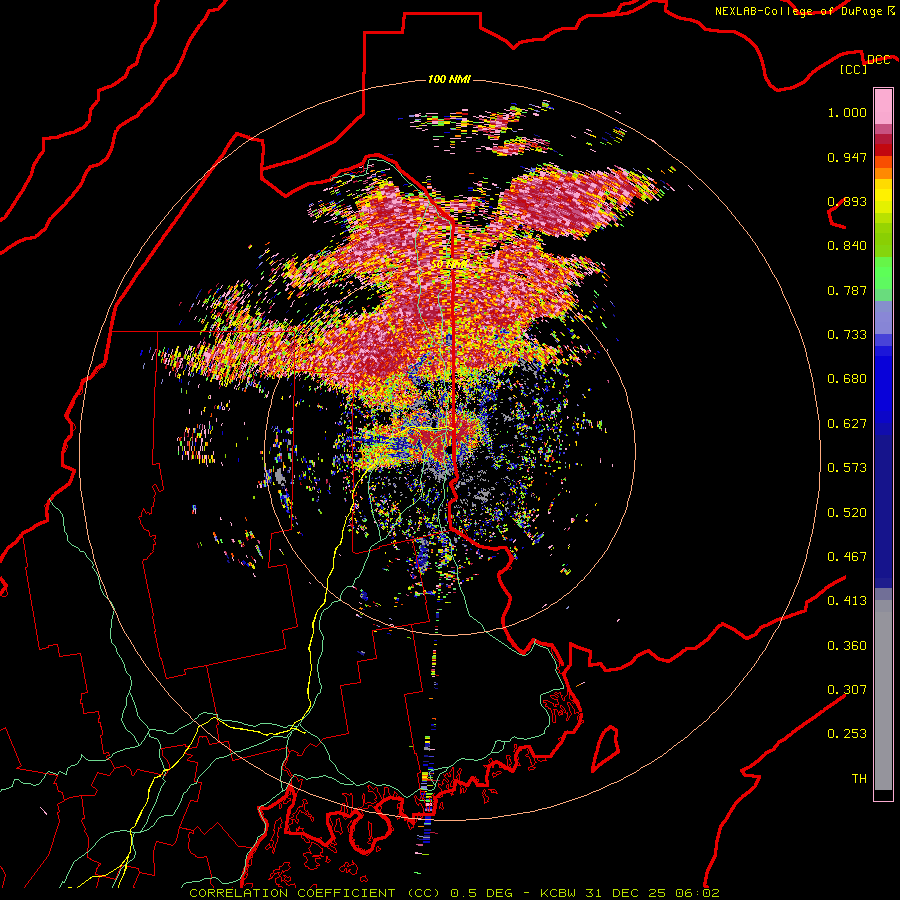Viewport: 900px width, 900px height.
Task: Click the 1.000 scale value
Action: (x=847, y=112)
